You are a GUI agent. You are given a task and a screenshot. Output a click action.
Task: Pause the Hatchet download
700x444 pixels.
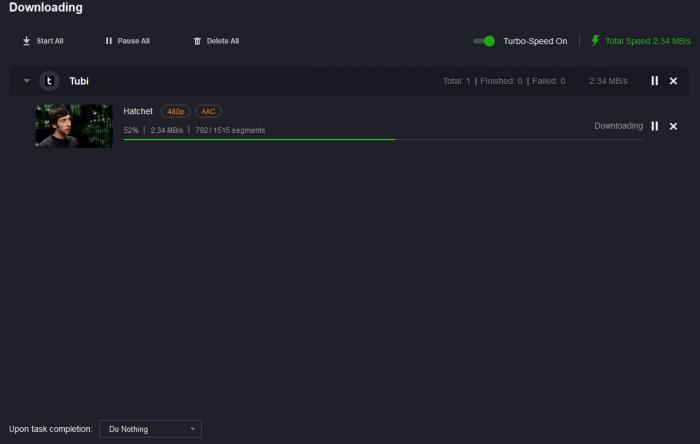[654, 126]
